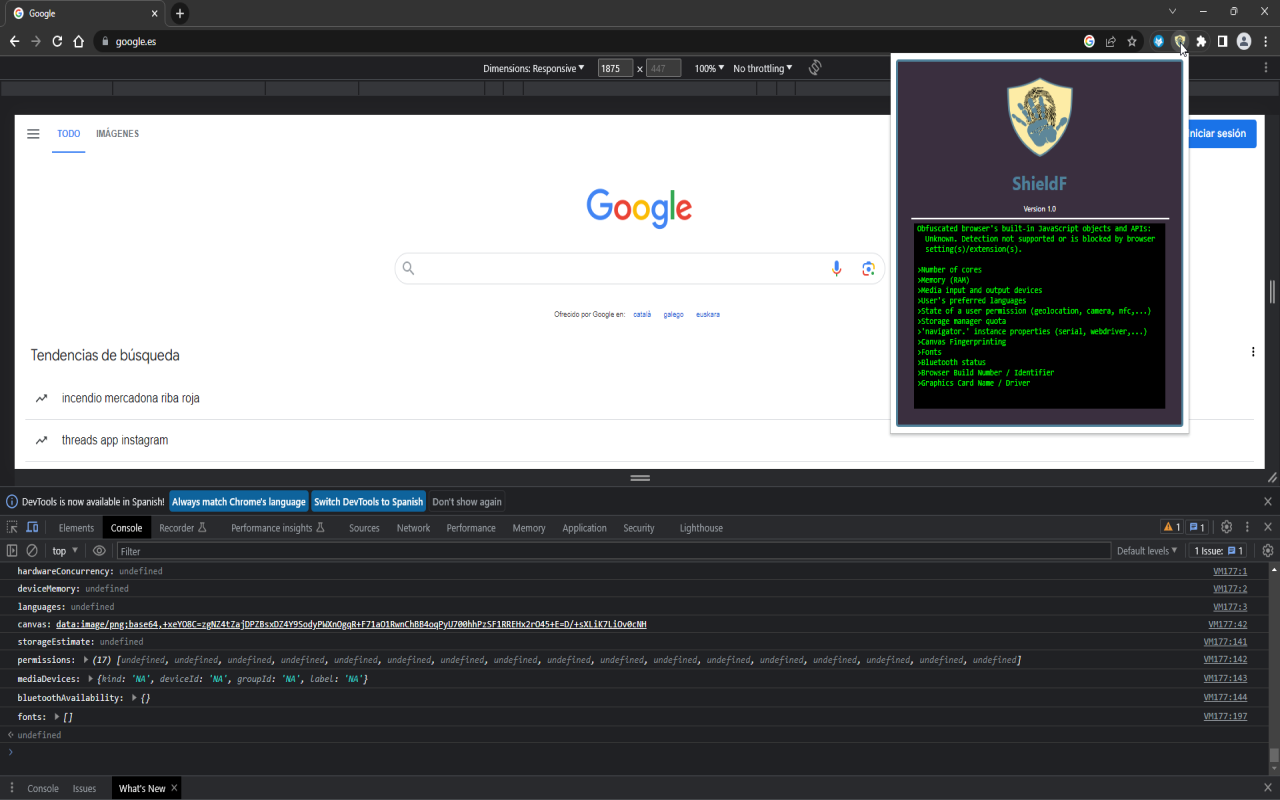Open the Extensions puzzle icon
1280x800 pixels.
[1201, 41]
